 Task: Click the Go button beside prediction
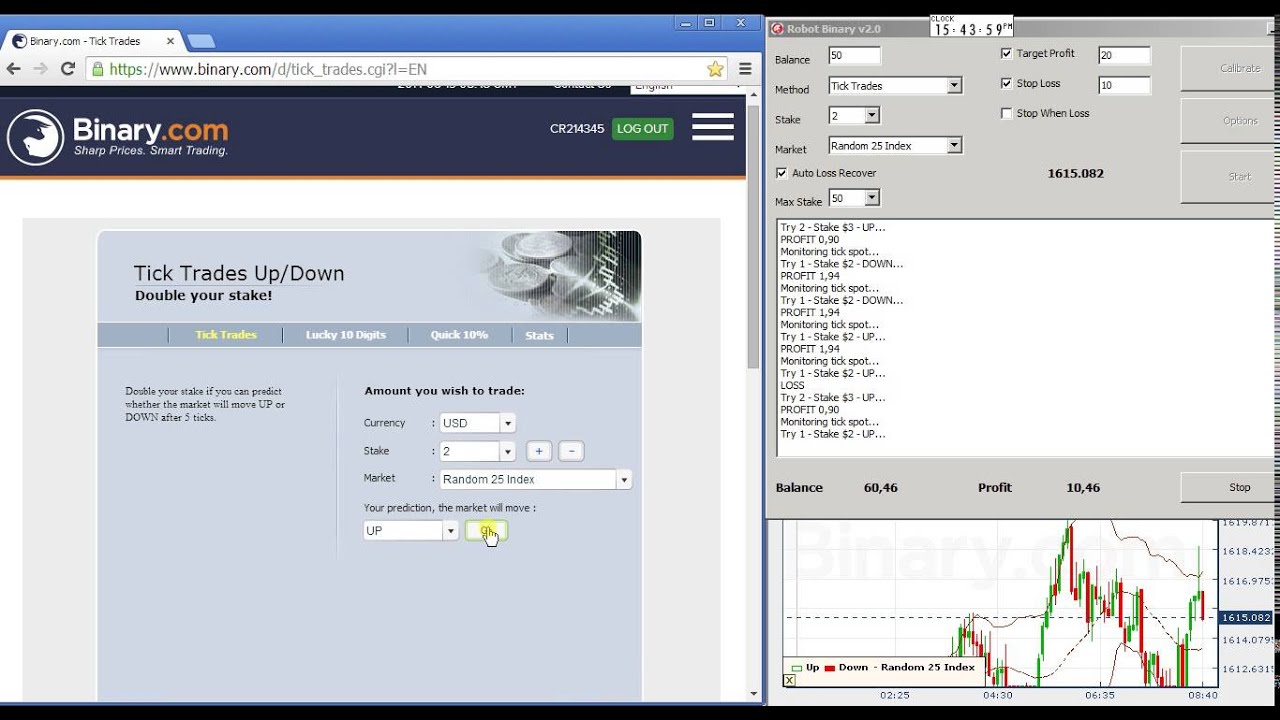(x=487, y=531)
